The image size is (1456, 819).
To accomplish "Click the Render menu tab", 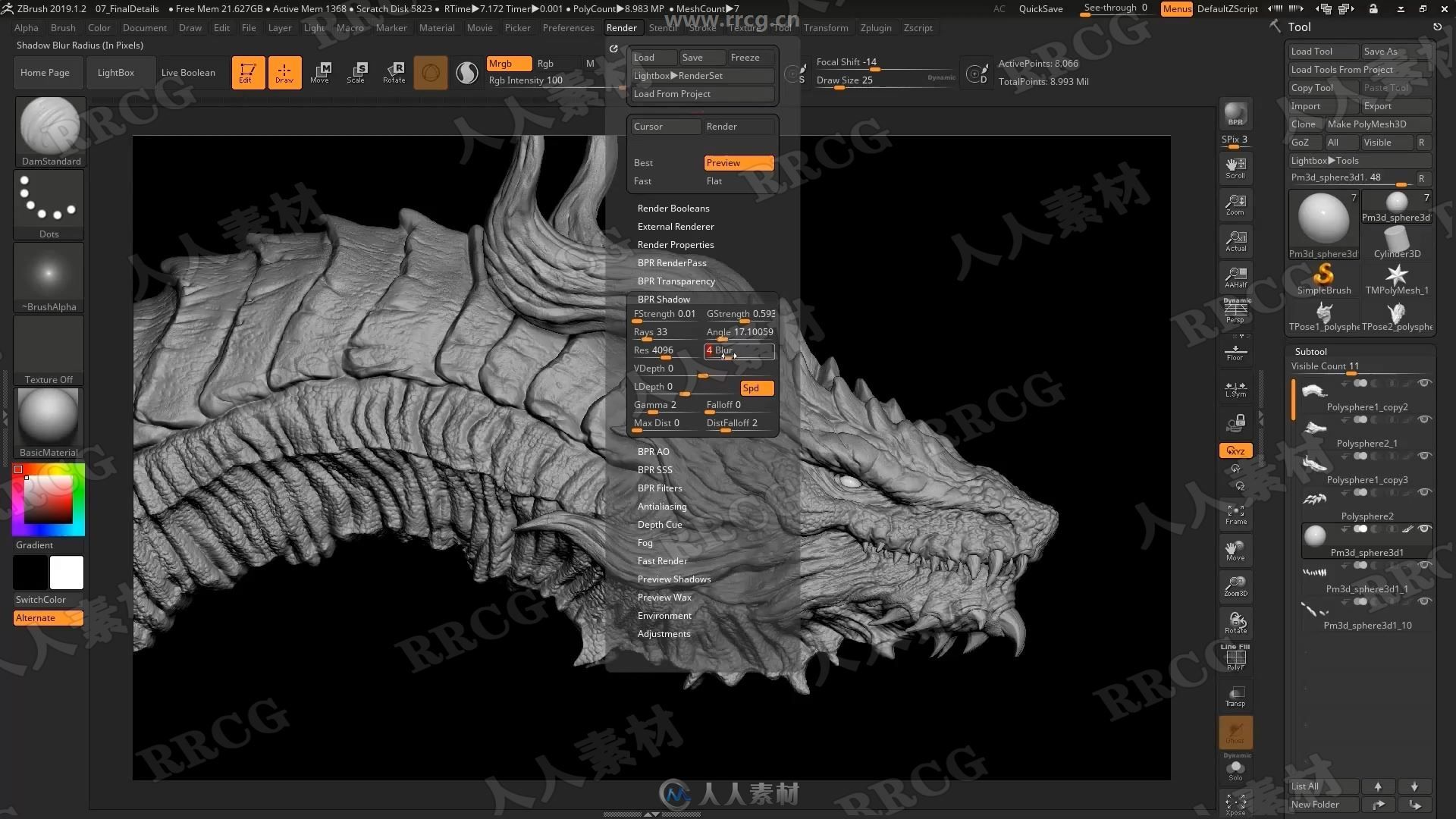I will [x=621, y=27].
